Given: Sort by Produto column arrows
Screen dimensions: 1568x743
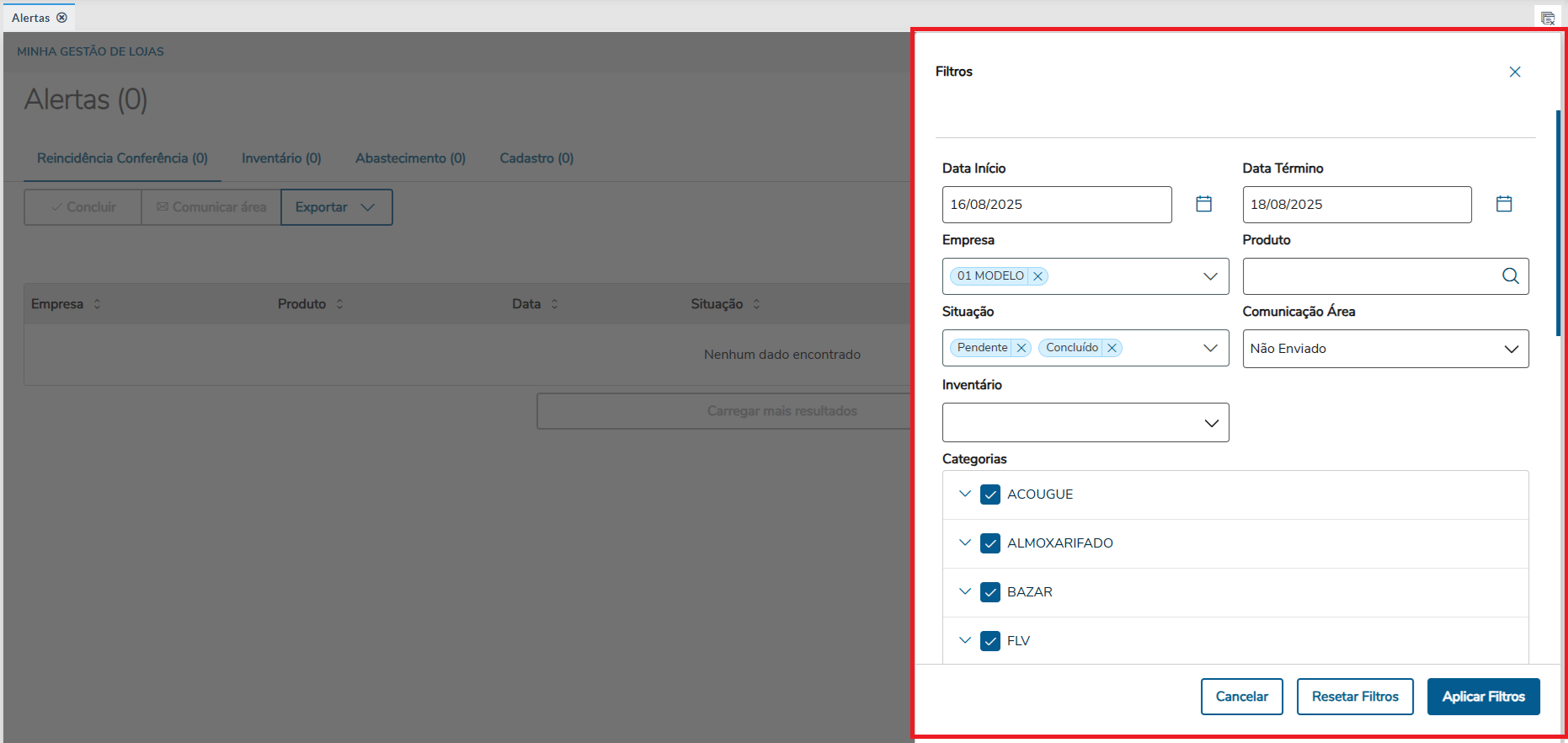Looking at the screenshot, I should pyautogui.click(x=340, y=304).
